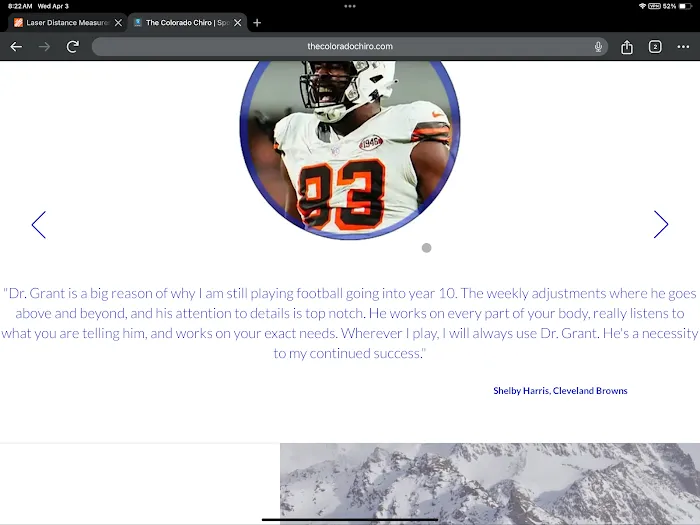The height and width of the screenshot is (525, 700).
Task: Close the Laser Distance Measurer tab
Action: click(x=118, y=23)
